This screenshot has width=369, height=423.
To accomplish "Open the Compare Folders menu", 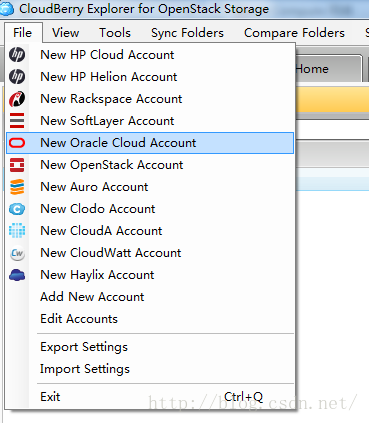I will [x=294, y=33].
